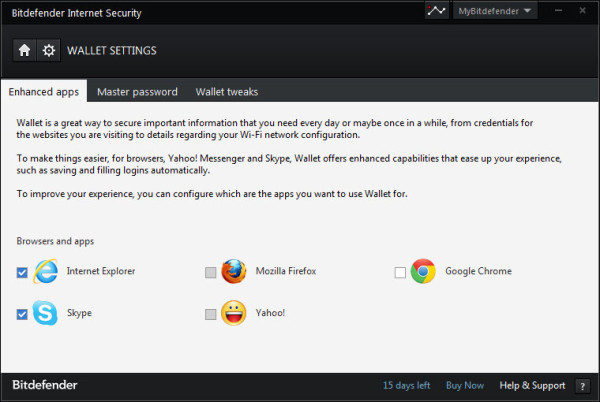This screenshot has width=600, height=402.
Task: Click the Browsers and apps heading
Action: click(x=55, y=241)
